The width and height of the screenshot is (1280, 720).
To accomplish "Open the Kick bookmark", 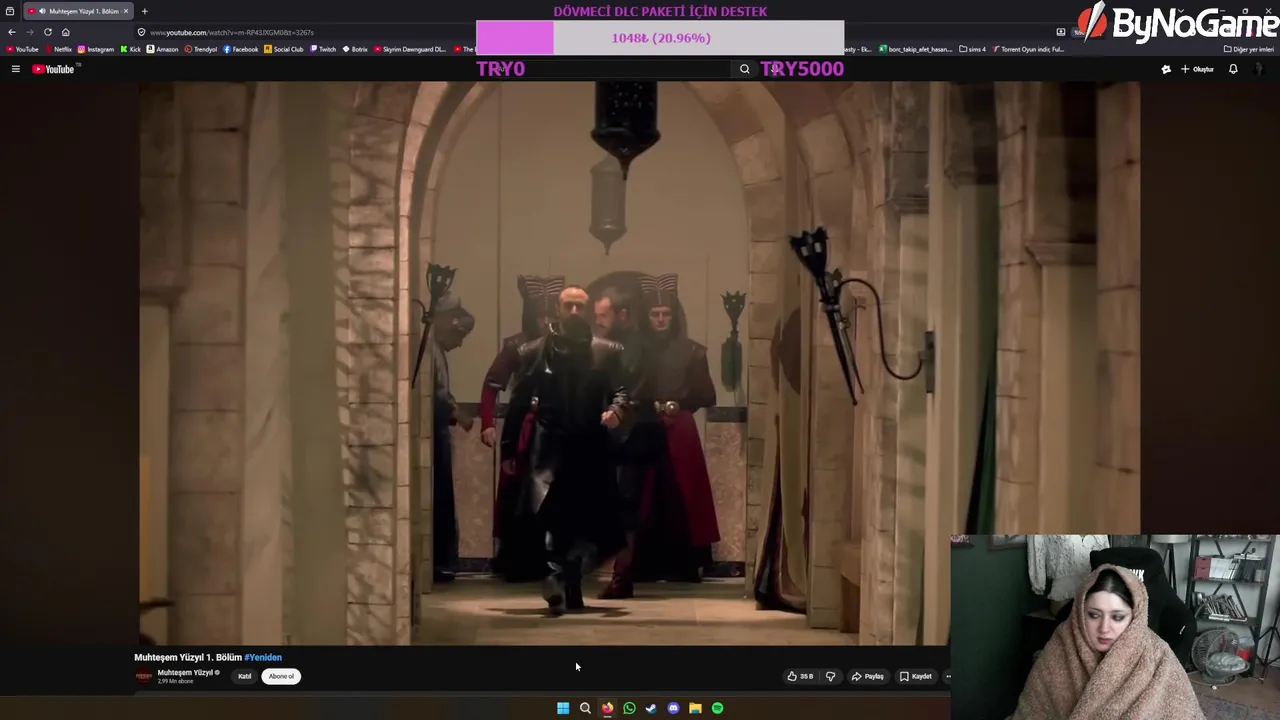I will (131, 49).
